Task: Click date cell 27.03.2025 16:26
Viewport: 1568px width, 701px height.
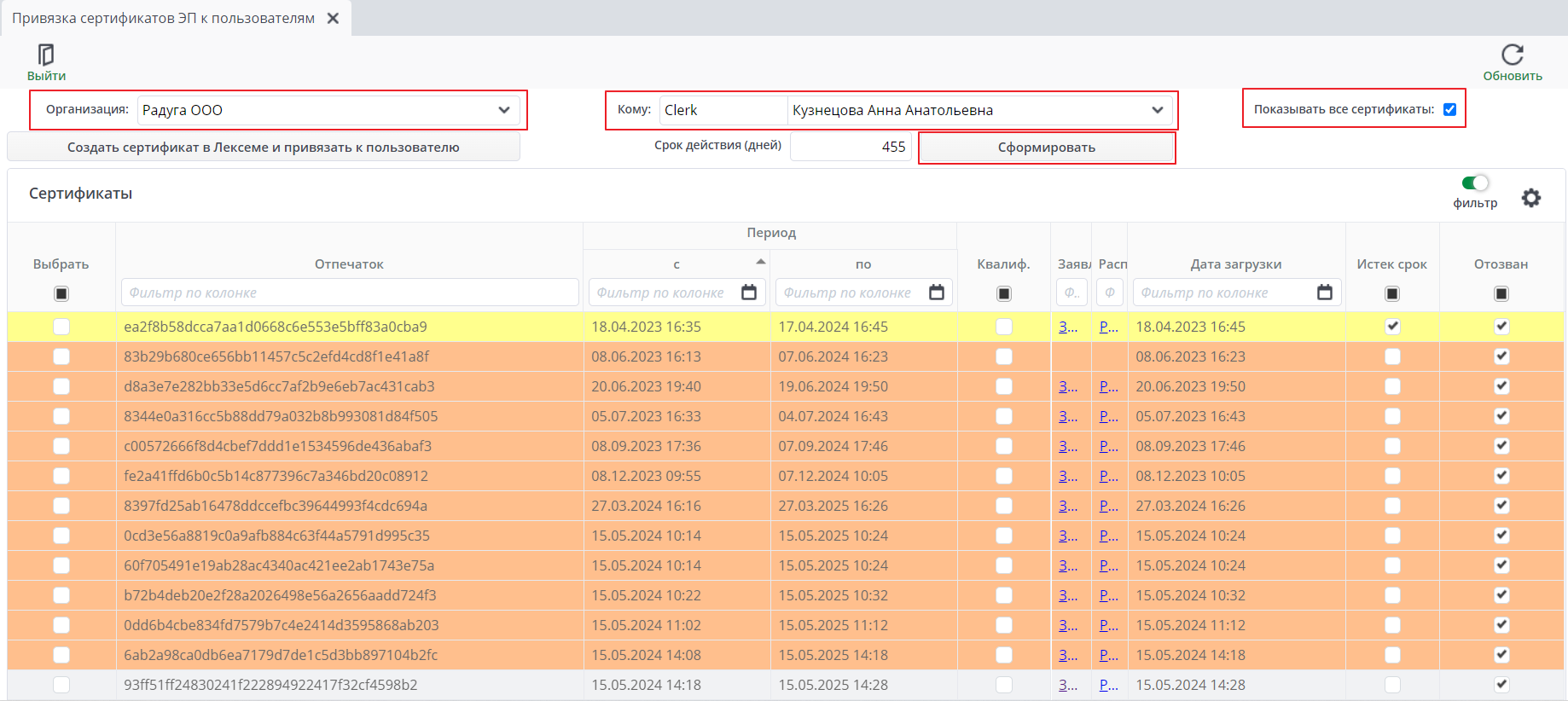Action: [x=833, y=506]
